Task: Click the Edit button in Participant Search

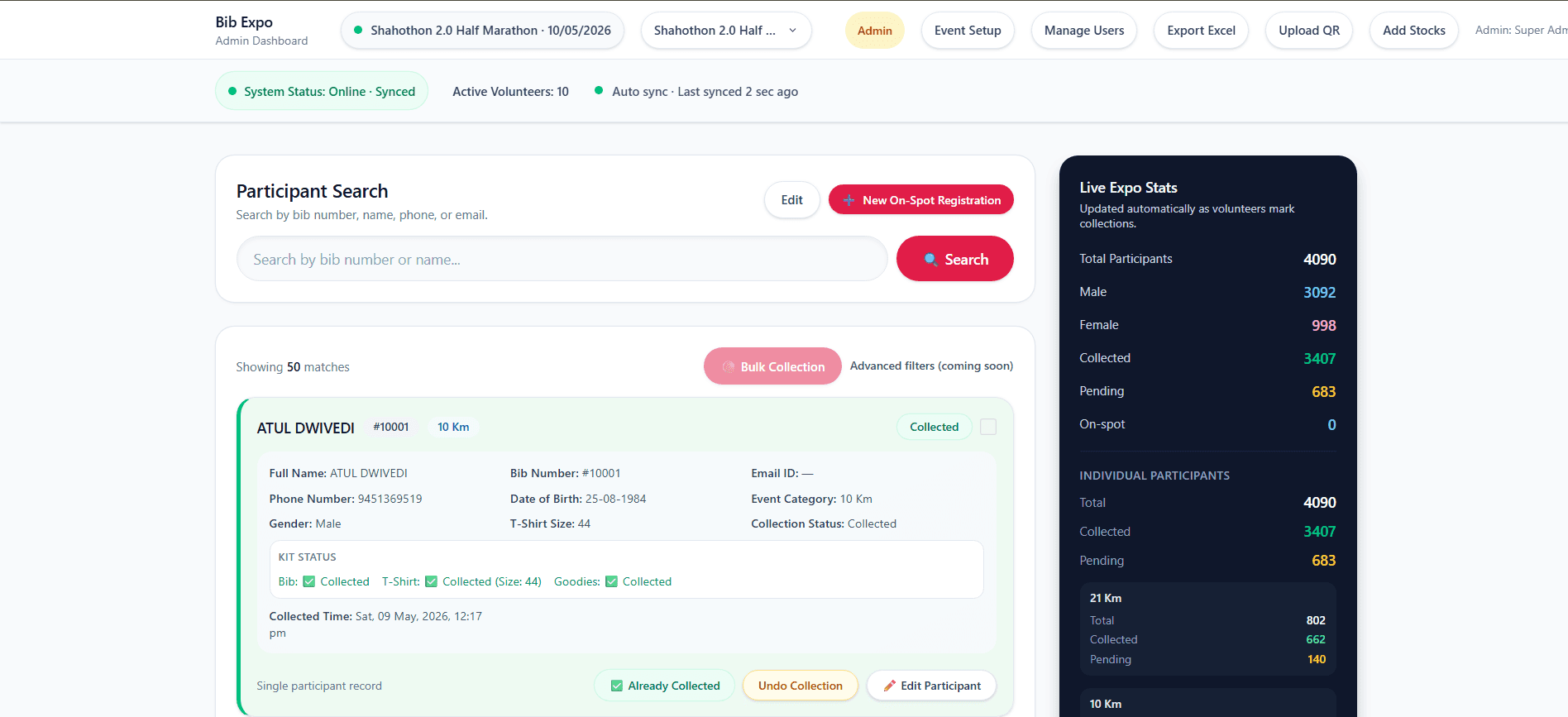Action: (x=792, y=200)
